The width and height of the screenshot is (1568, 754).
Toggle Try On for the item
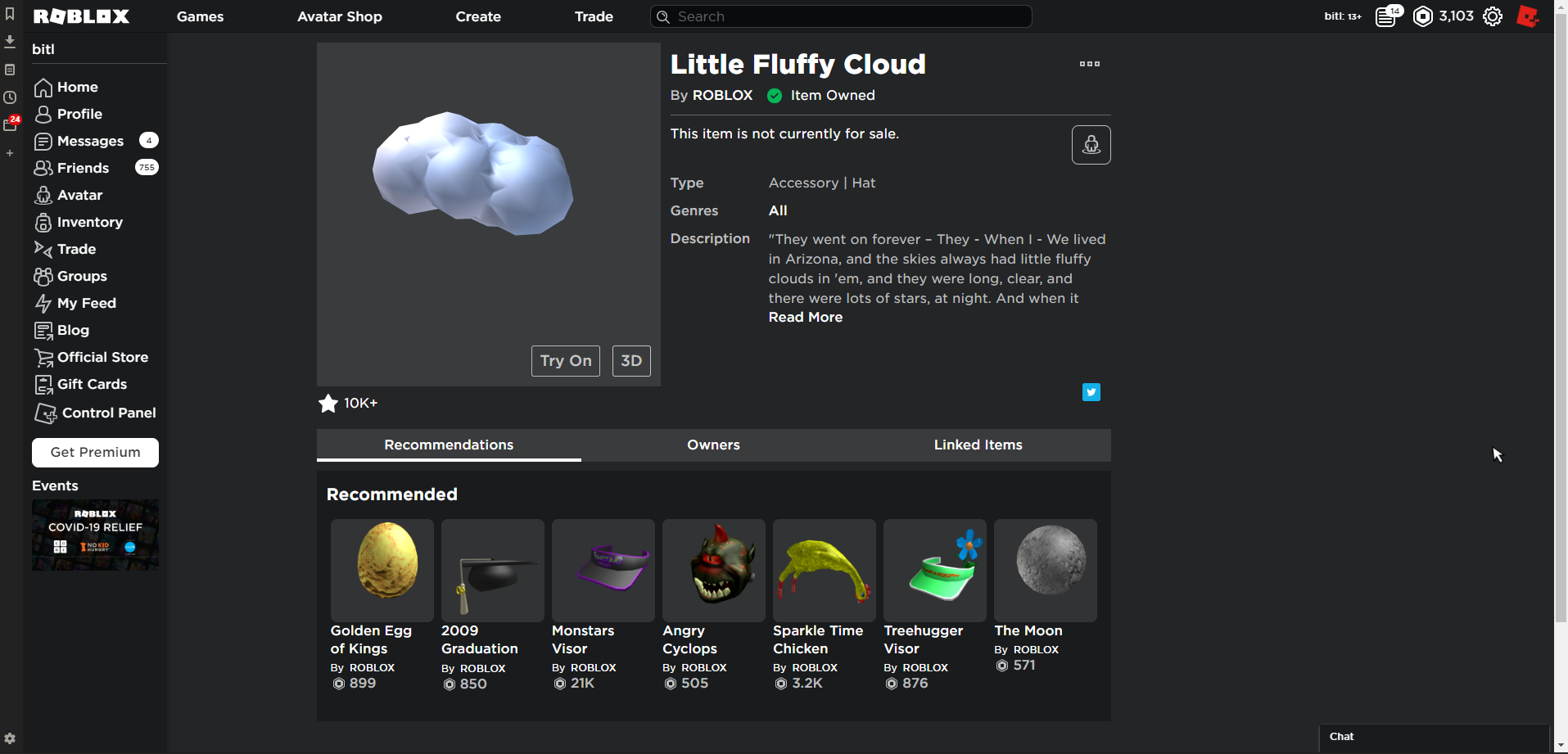[565, 361]
